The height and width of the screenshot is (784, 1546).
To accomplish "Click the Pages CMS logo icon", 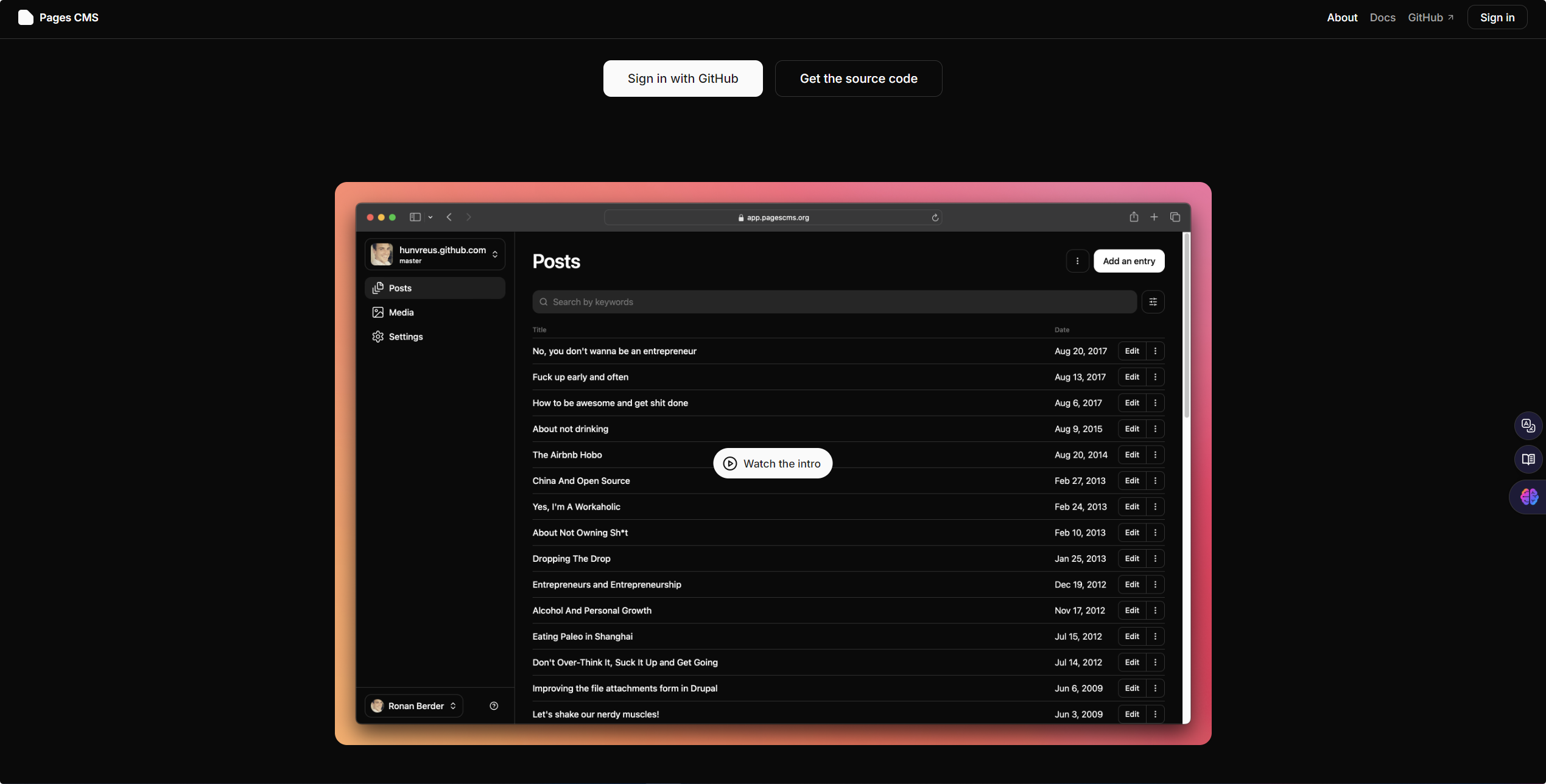I will coord(26,18).
